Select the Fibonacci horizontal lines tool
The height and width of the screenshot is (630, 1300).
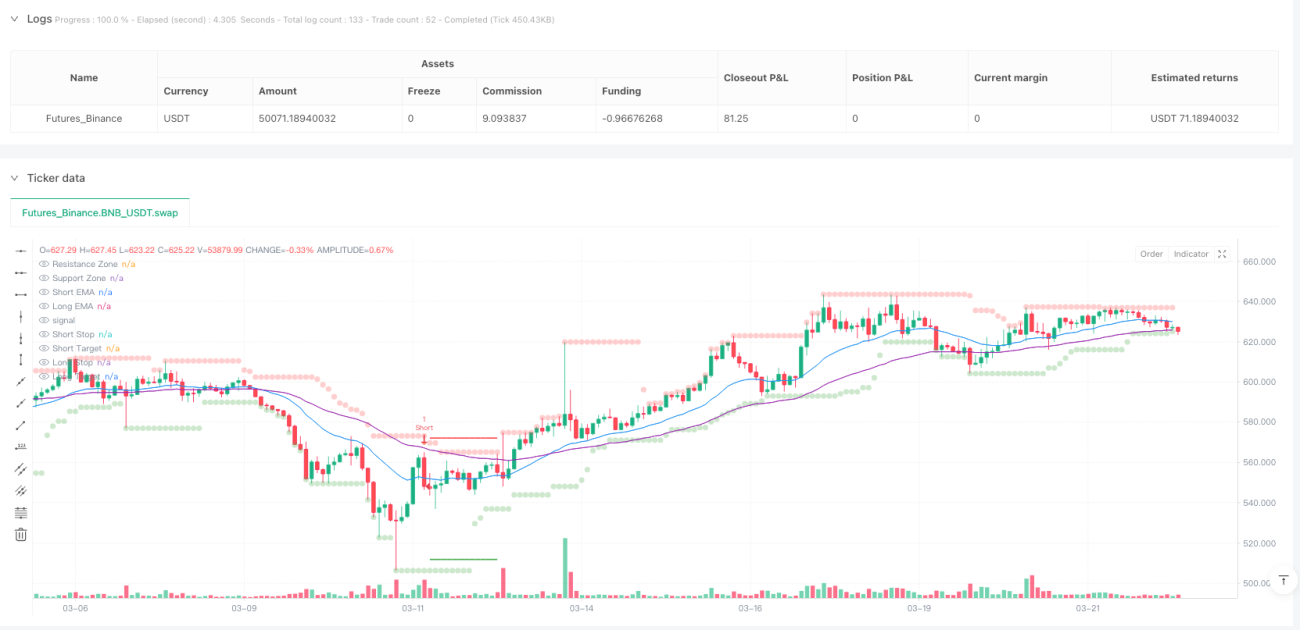click(x=20, y=512)
